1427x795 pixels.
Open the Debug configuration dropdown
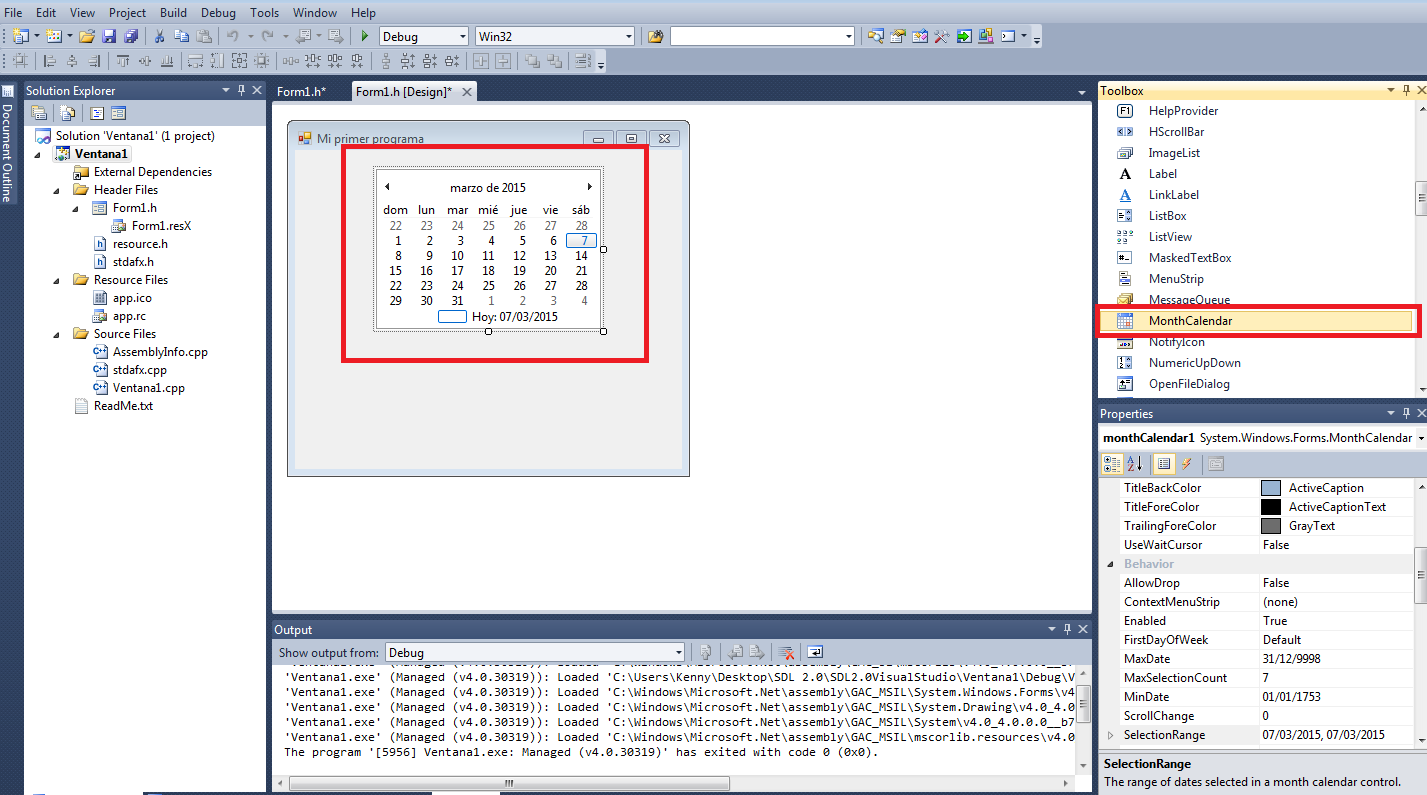tap(462, 36)
